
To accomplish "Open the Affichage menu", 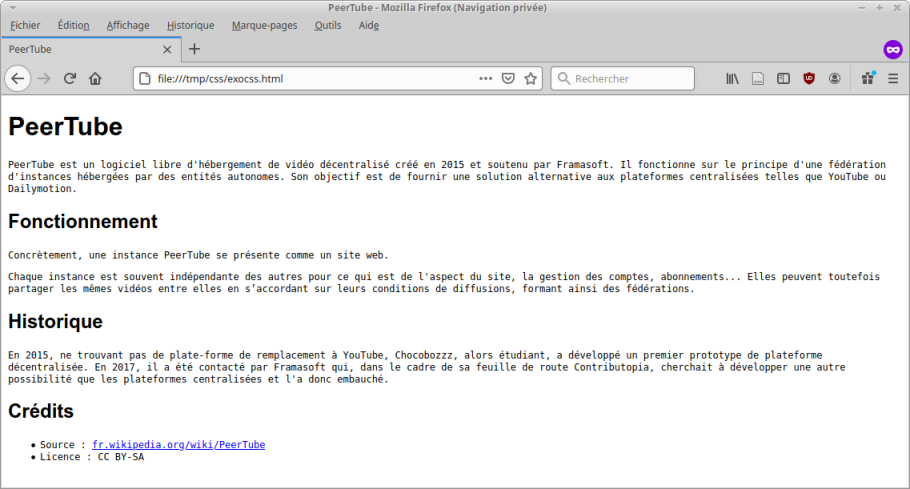I will (x=128, y=26).
